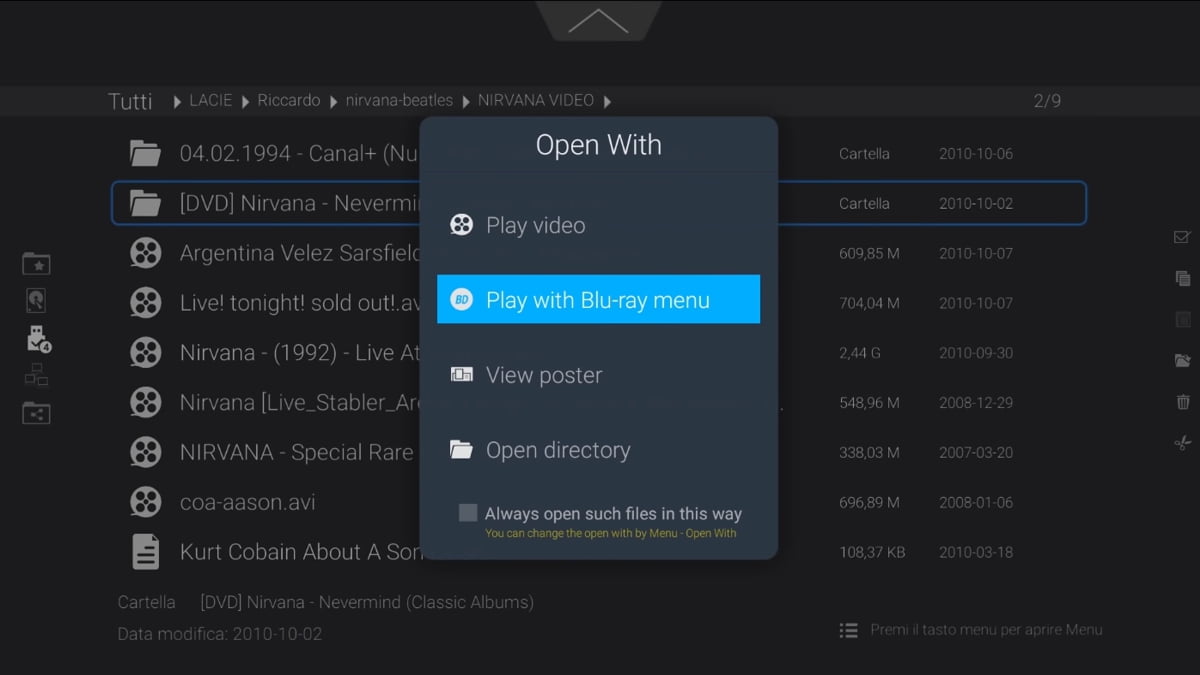Click the arrow after NIRVANA VIDEO in breadcrumb

(x=608, y=101)
